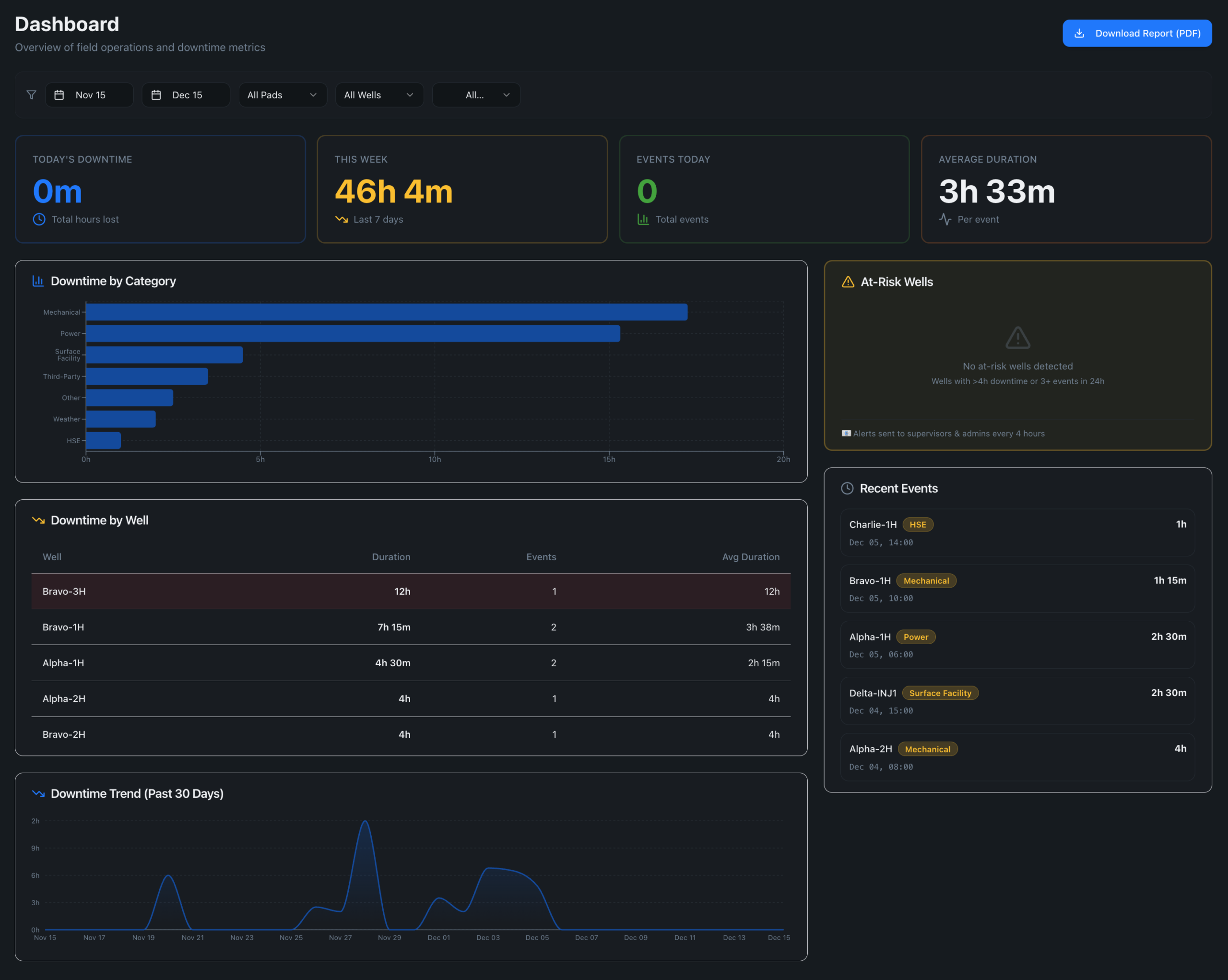Click the bar chart icon beside Total events

(643, 219)
